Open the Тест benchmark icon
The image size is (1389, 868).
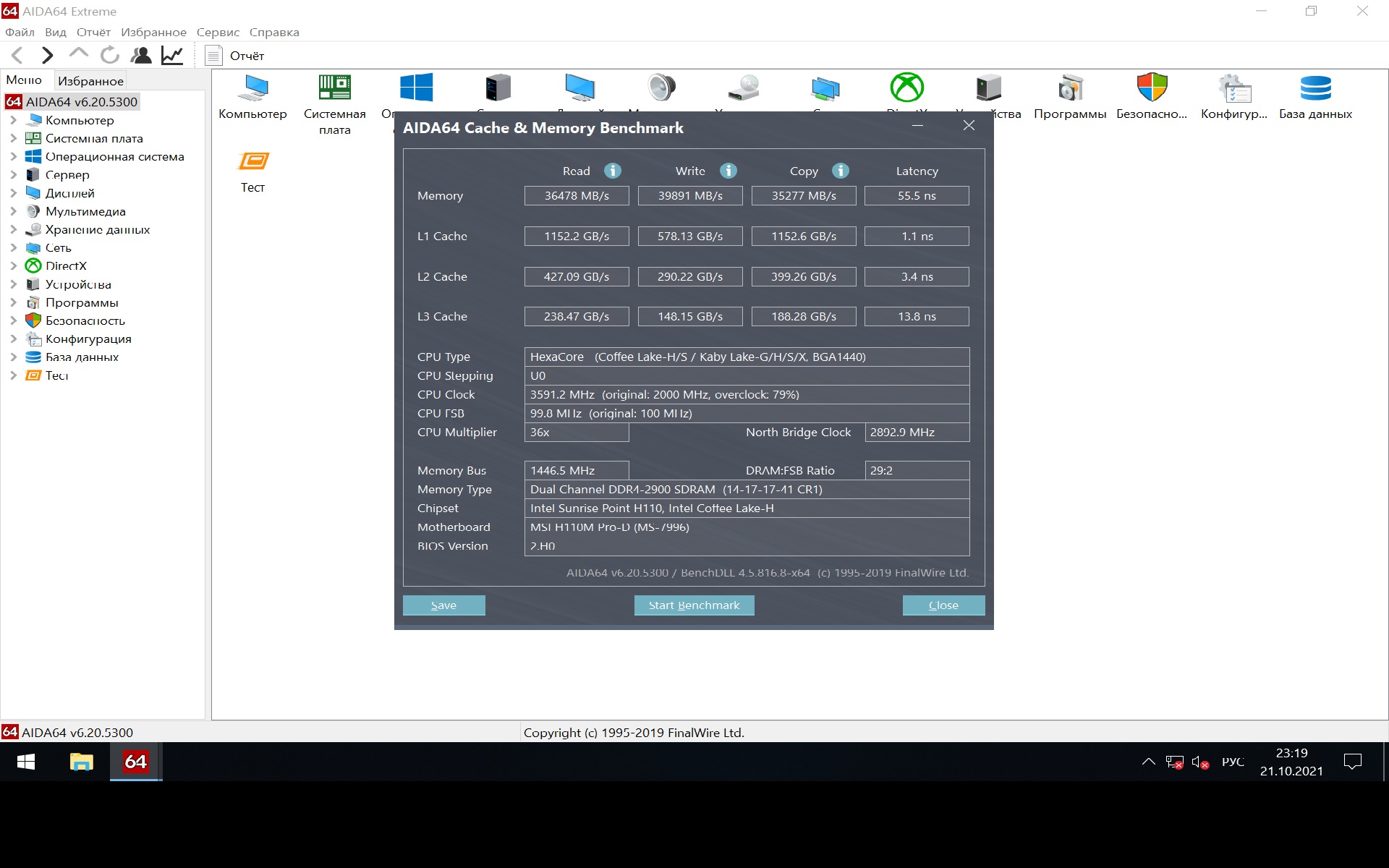click(252, 162)
